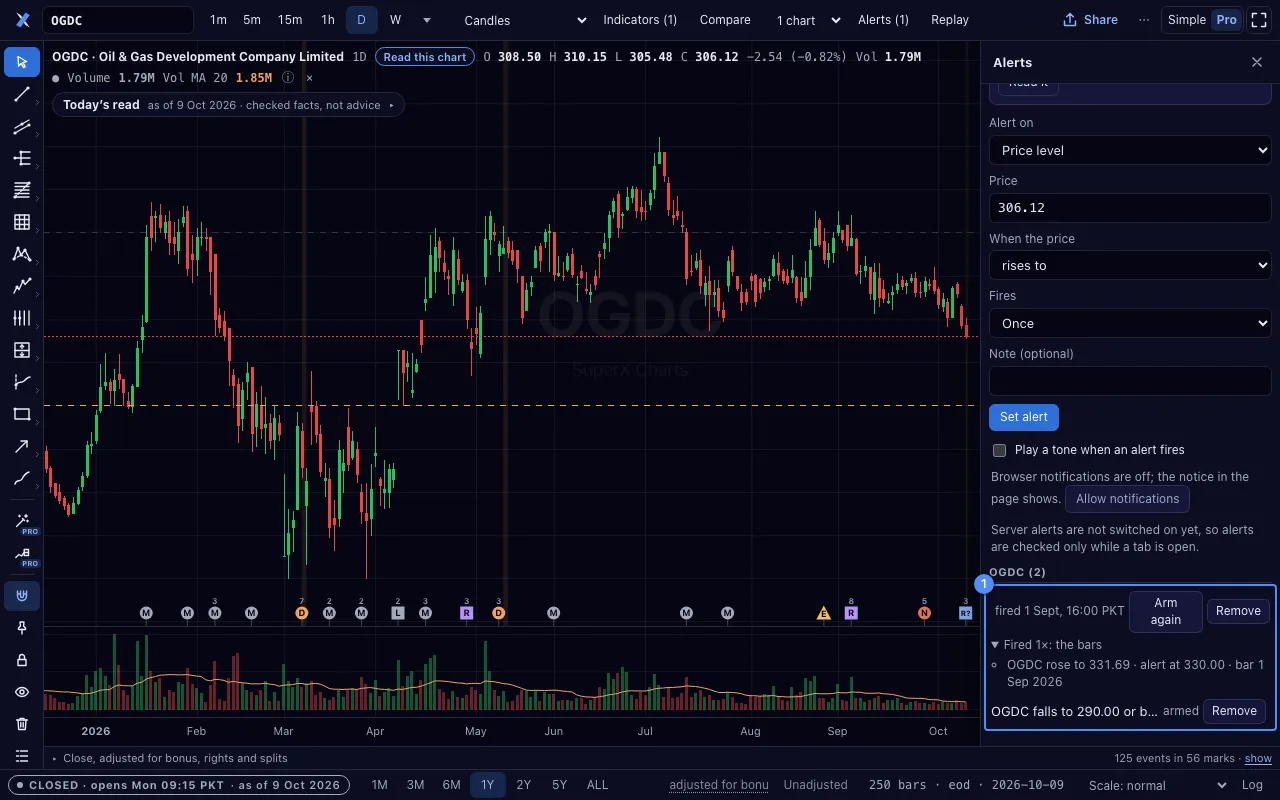The height and width of the screenshot is (800, 1280).
Task: Toggle lock all drawings
Action: click(x=22, y=660)
